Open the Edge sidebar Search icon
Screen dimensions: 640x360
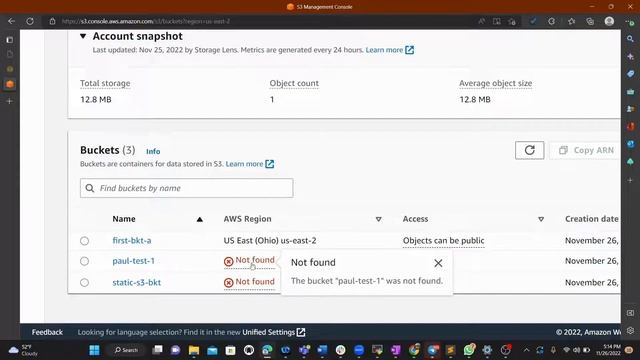[630, 39]
